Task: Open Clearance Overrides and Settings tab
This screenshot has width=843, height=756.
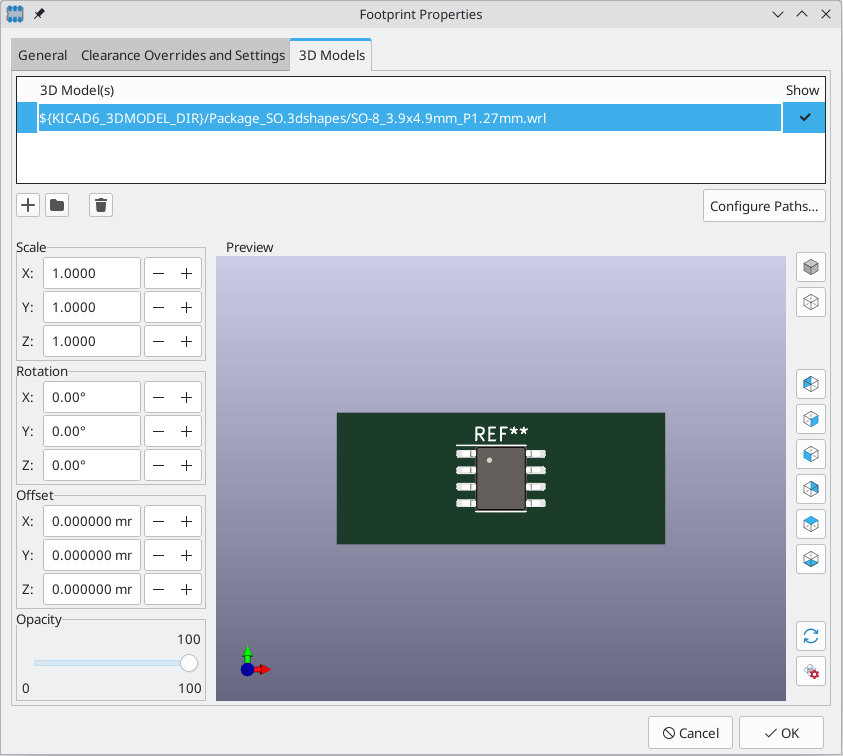Action: (183, 55)
